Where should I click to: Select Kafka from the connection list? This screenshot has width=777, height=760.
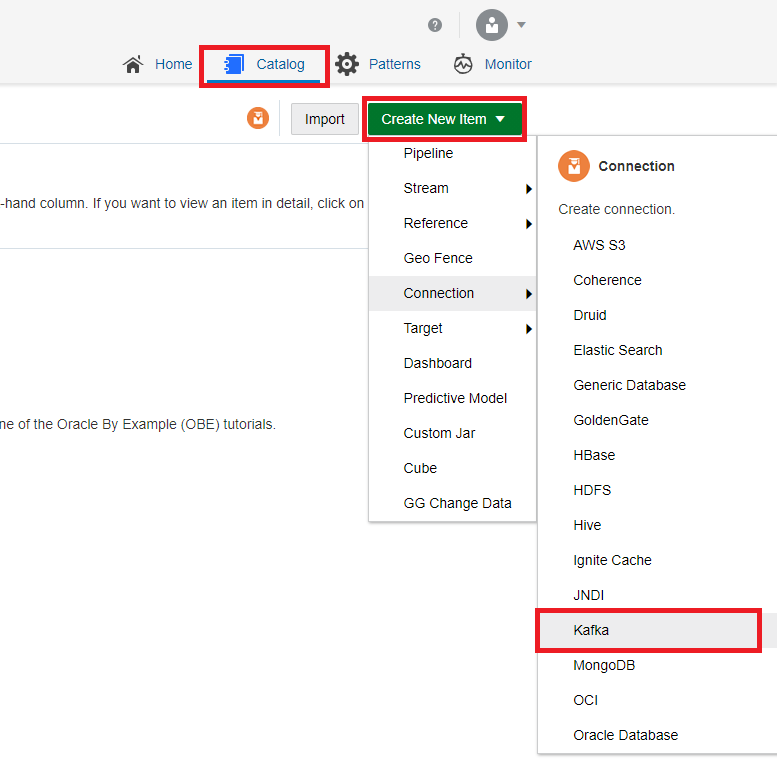591,630
